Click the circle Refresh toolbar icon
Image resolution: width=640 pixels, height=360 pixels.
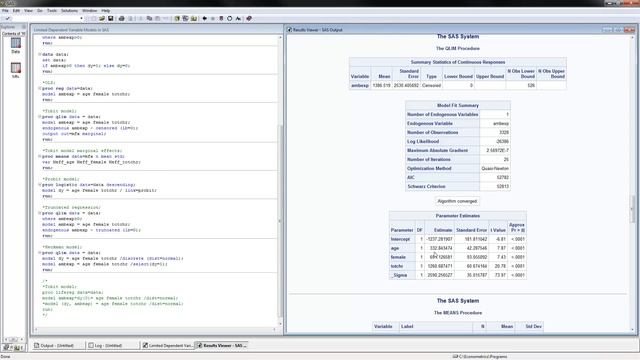tap(230, 18)
